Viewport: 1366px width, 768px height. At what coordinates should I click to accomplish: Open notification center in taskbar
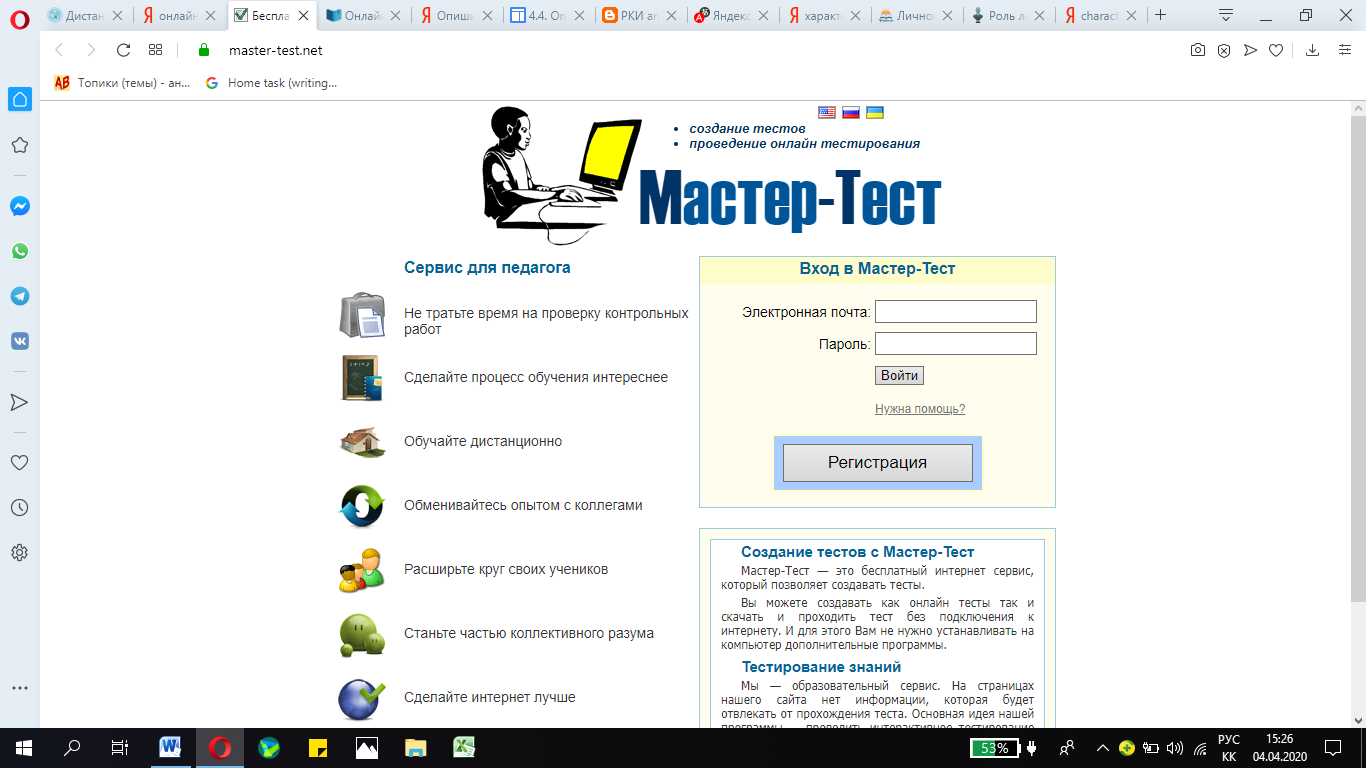1332,747
